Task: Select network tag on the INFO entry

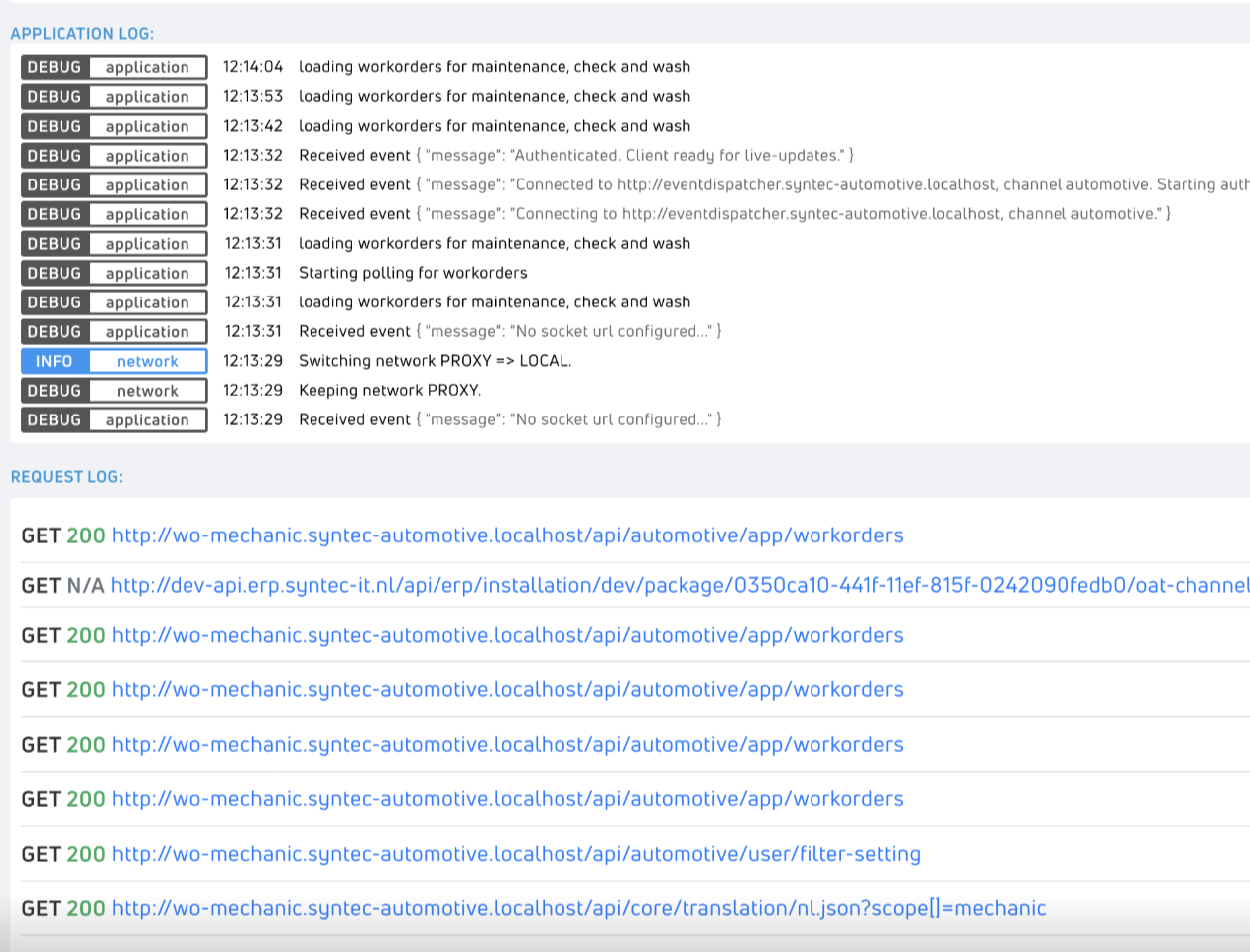Action: 147,362
